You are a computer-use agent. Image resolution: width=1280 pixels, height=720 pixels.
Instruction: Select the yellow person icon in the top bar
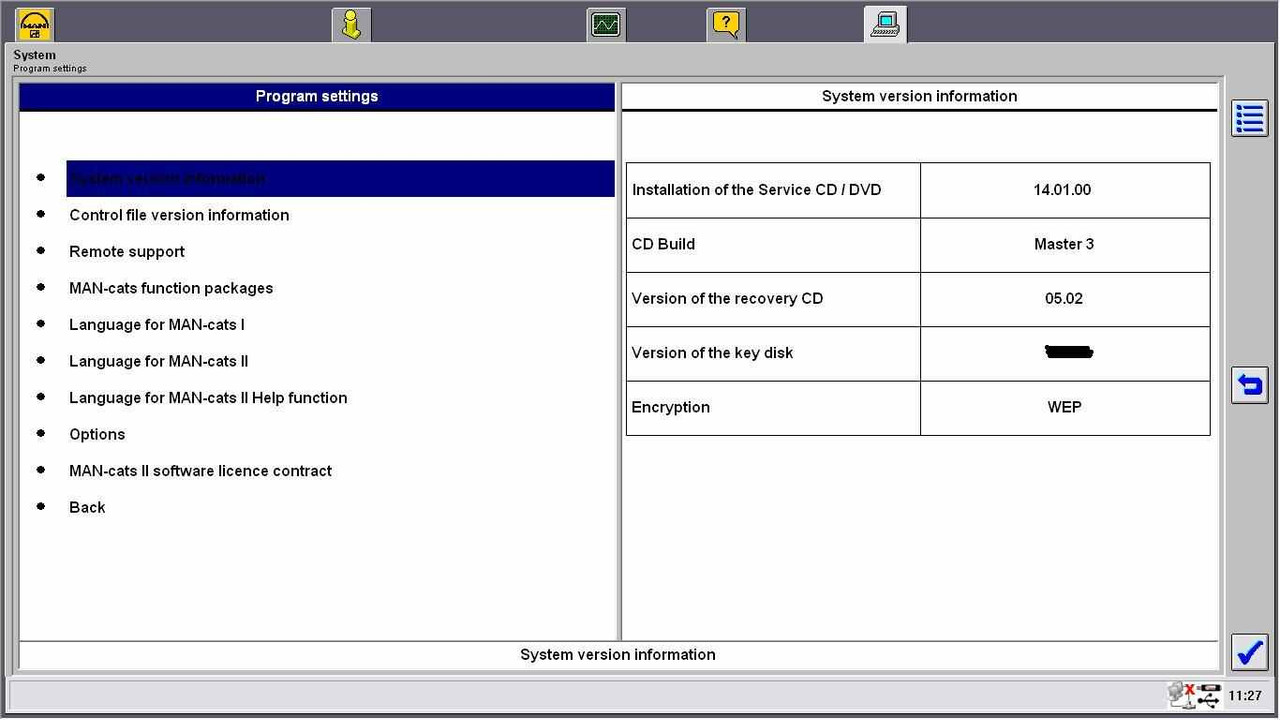[x=351, y=24]
